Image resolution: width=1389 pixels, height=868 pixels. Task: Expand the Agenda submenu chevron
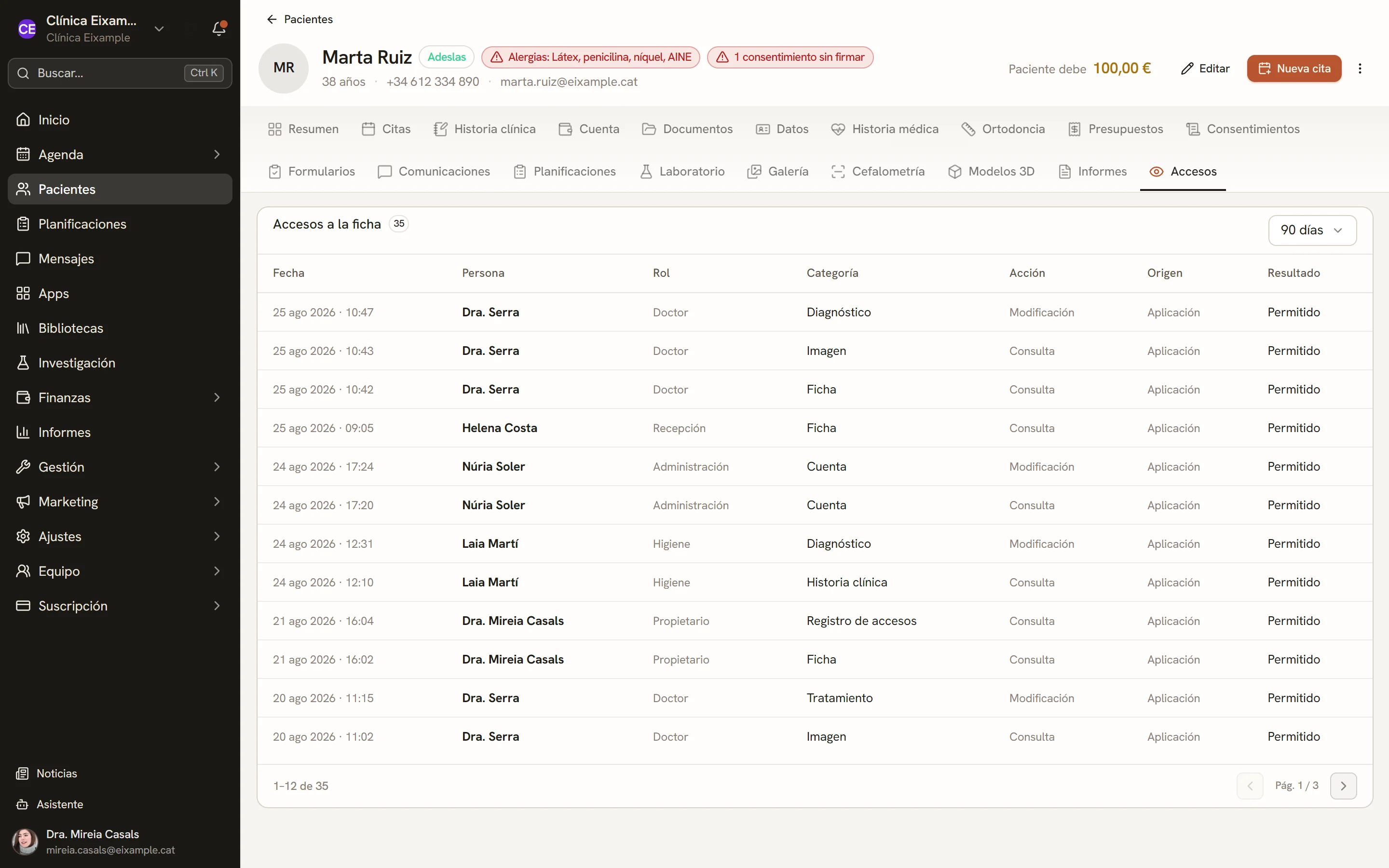tap(217, 154)
